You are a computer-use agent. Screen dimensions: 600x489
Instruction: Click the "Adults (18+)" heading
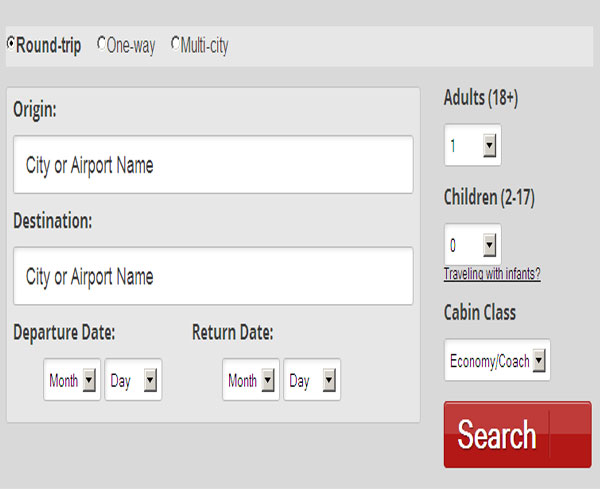(481, 99)
